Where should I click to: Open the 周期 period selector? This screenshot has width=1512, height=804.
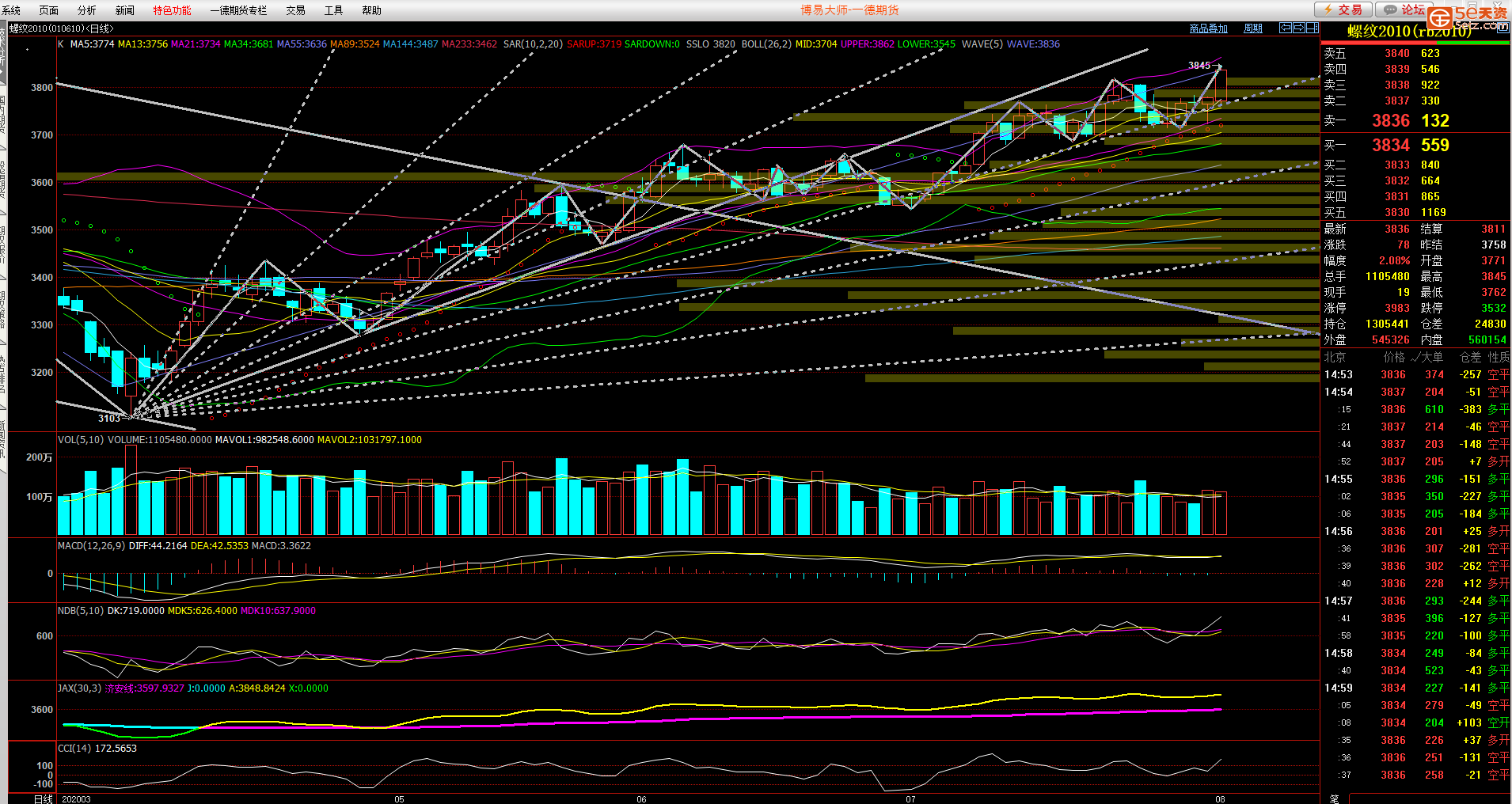1252,28
